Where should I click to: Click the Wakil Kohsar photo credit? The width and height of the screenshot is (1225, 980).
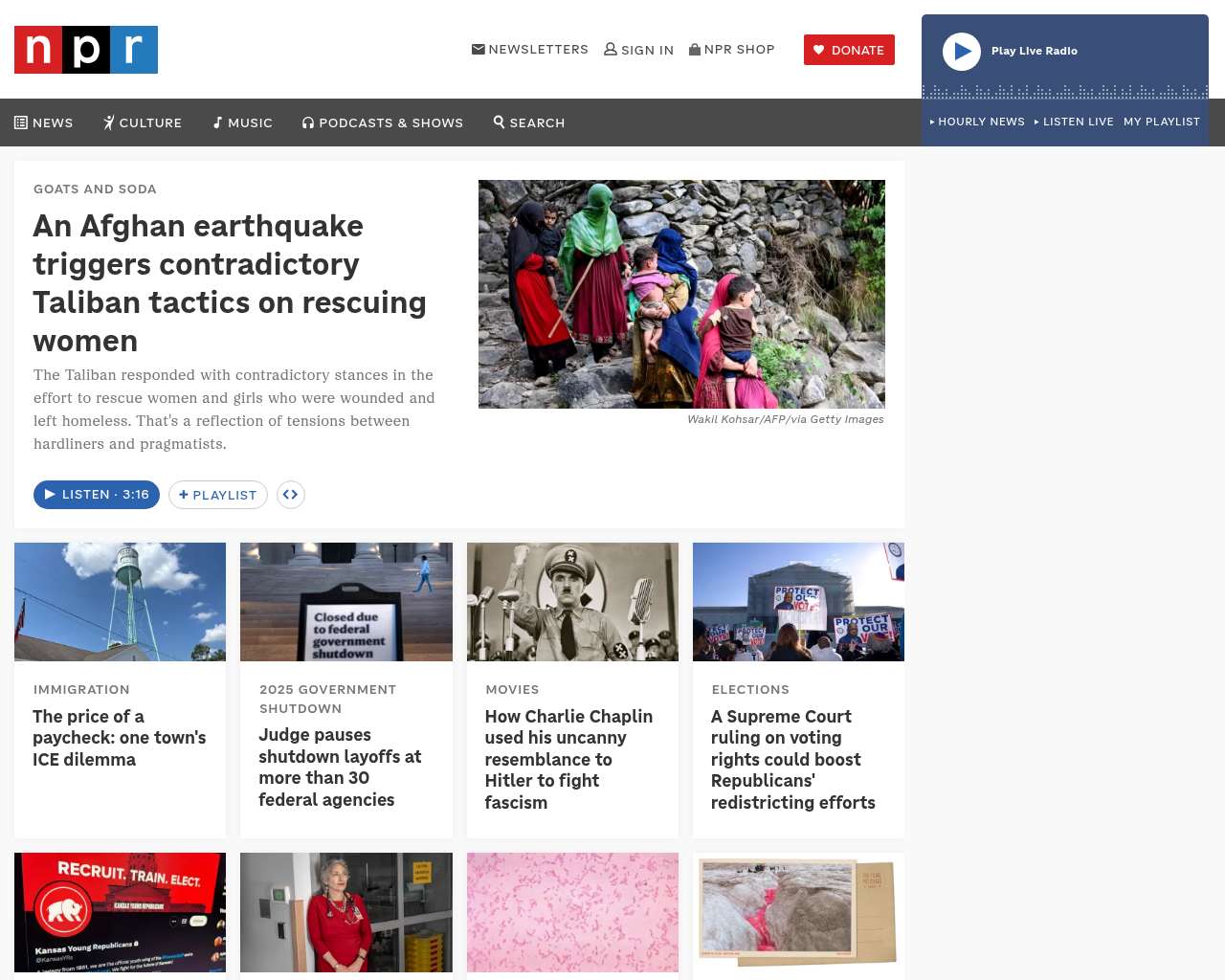tap(786, 419)
